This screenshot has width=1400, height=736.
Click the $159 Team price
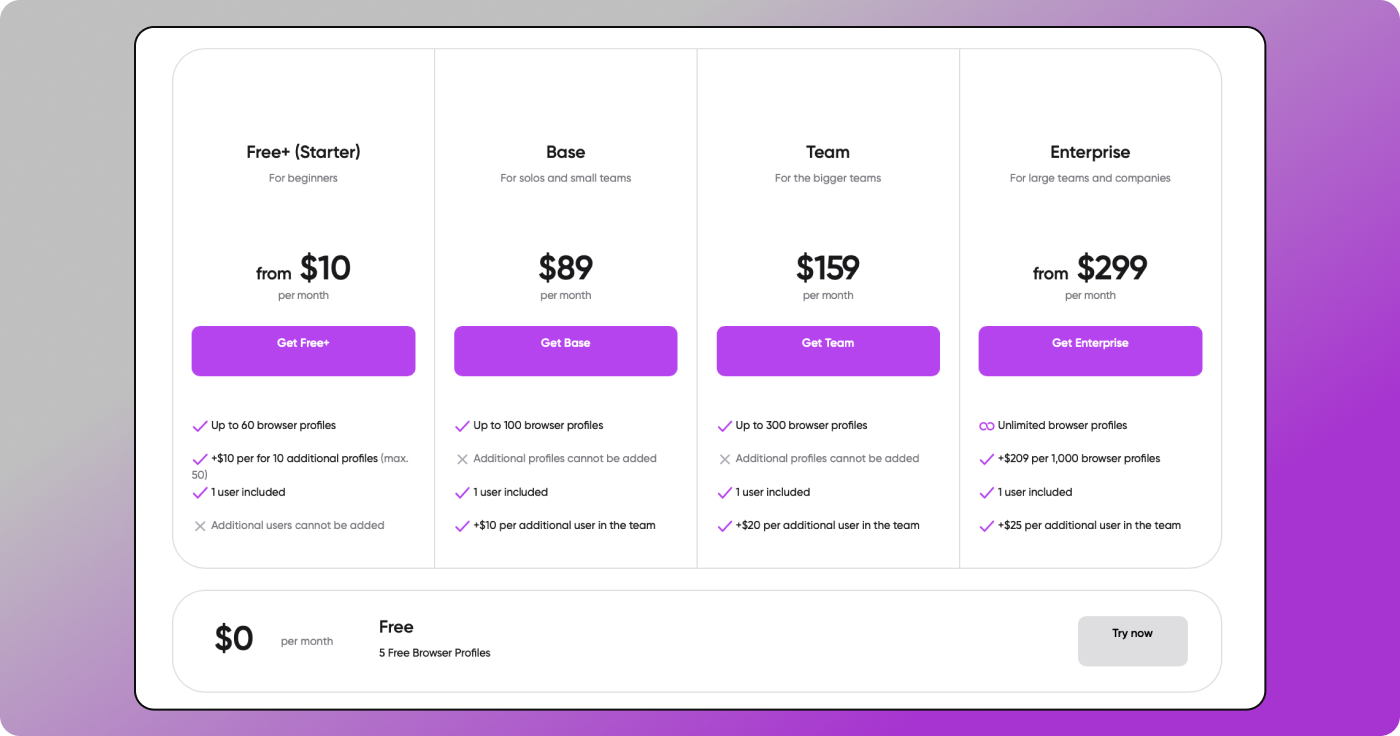[828, 268]
